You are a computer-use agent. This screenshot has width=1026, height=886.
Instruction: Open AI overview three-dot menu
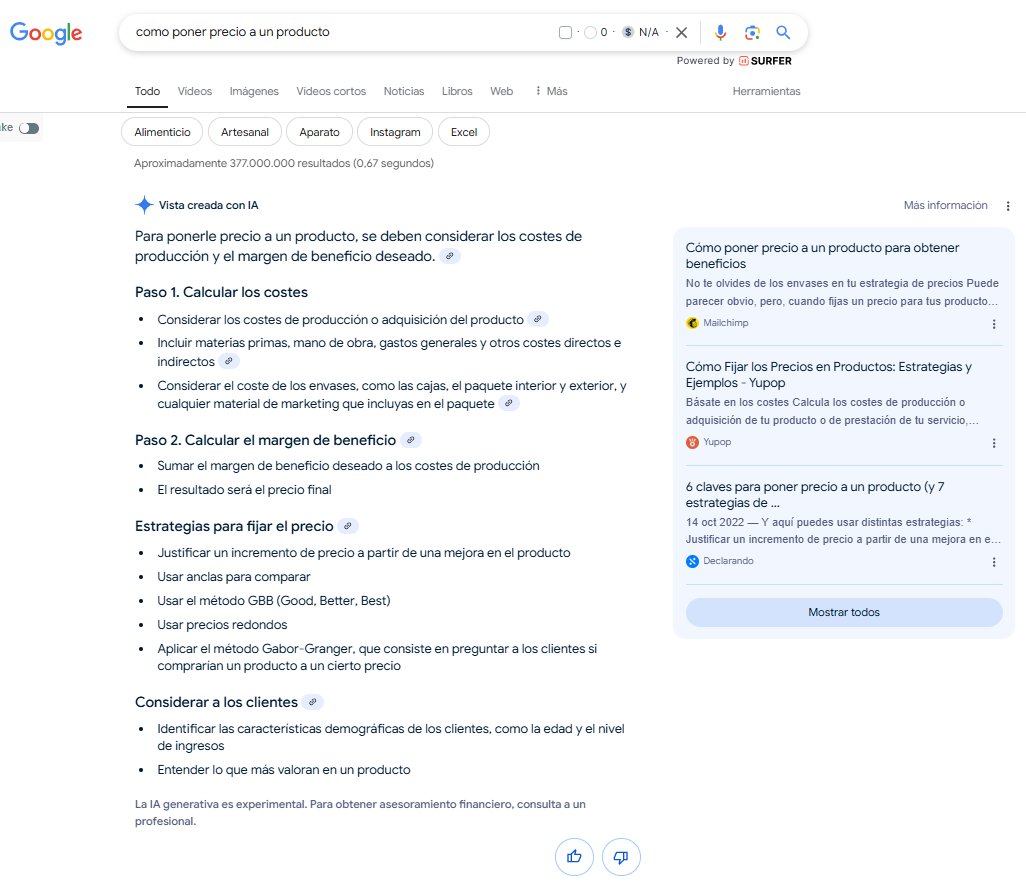click(1008, 205)
